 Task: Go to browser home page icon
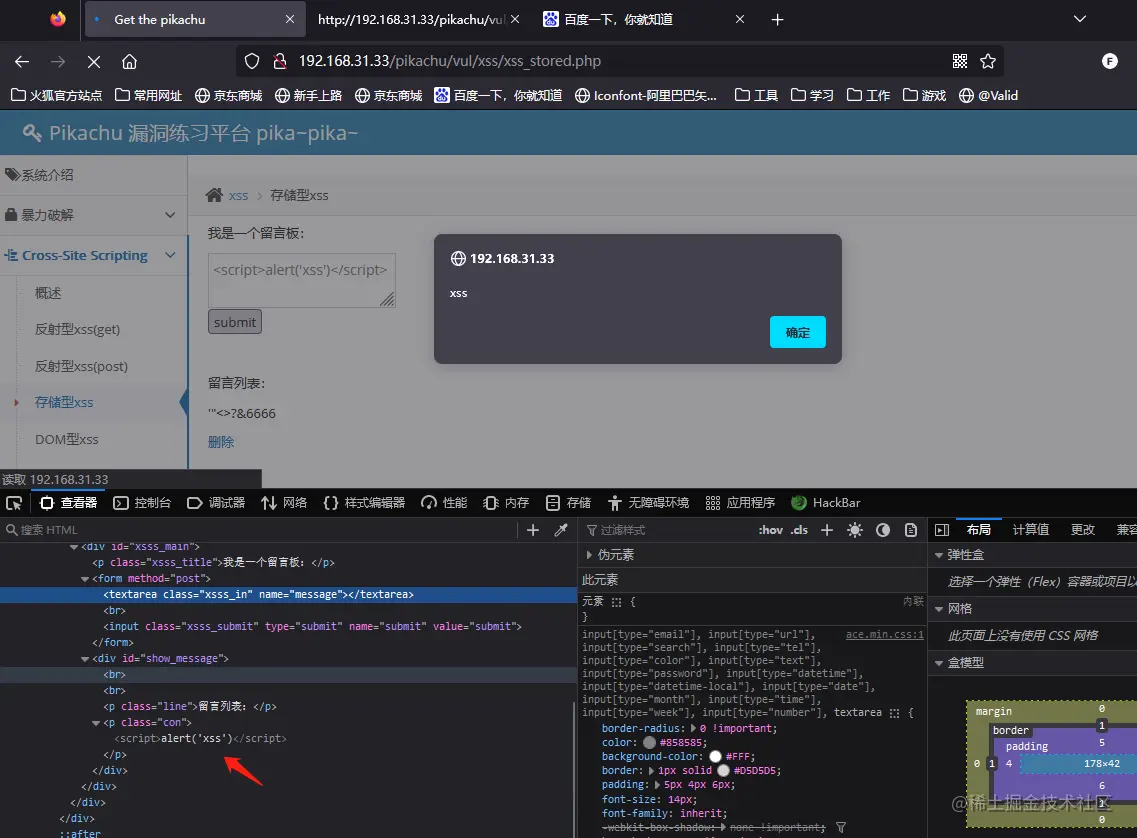[x=129, y=62]
